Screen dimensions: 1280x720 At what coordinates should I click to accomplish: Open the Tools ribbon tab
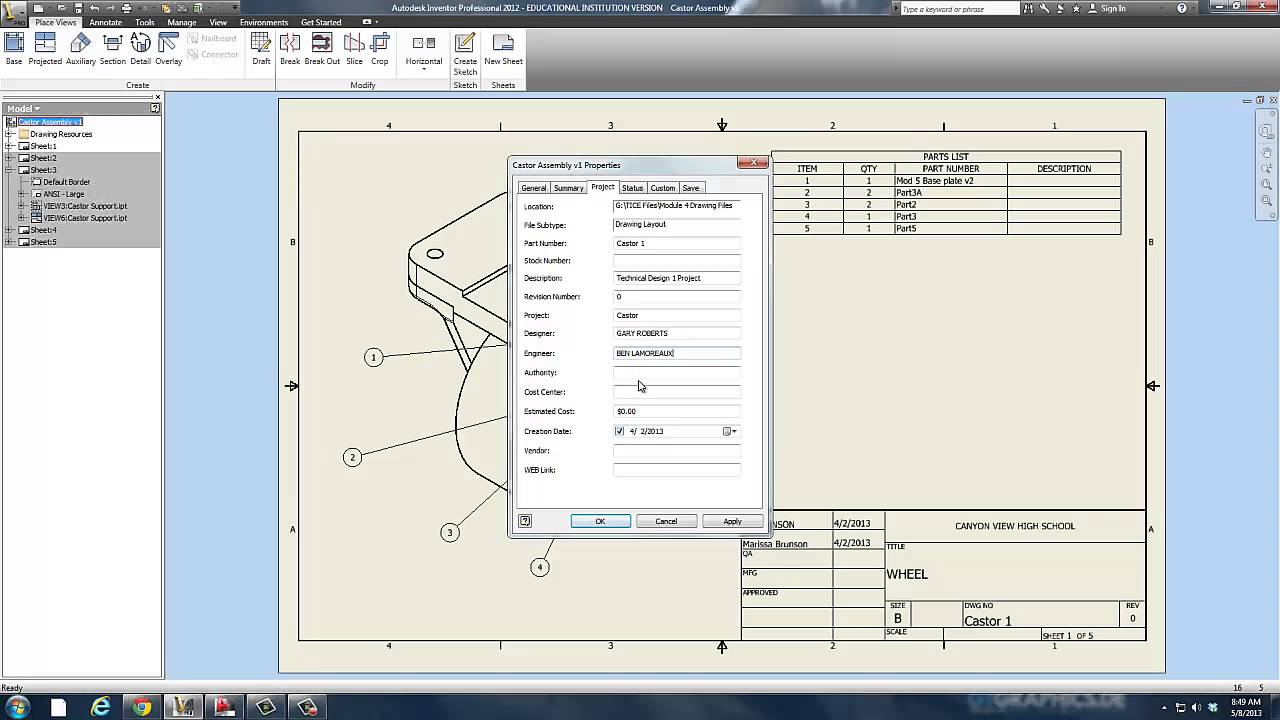click(145, 22)
